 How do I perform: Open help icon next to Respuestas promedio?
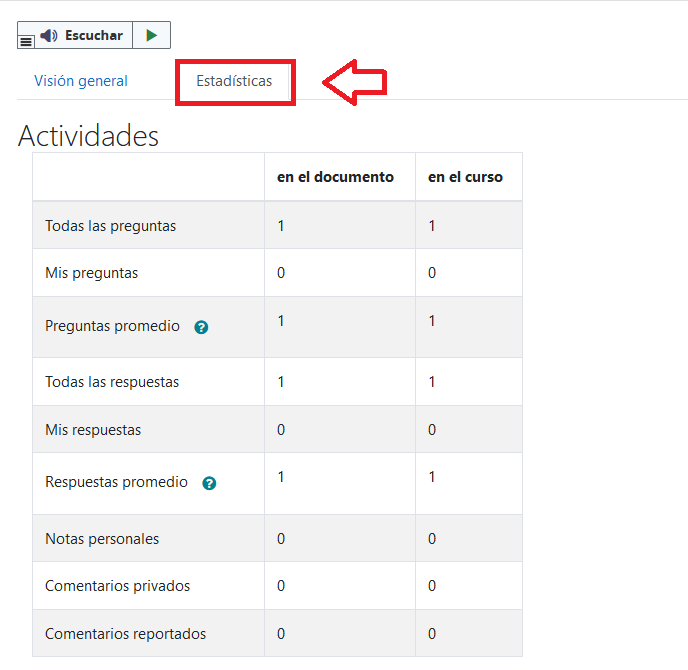click(209, 483)
